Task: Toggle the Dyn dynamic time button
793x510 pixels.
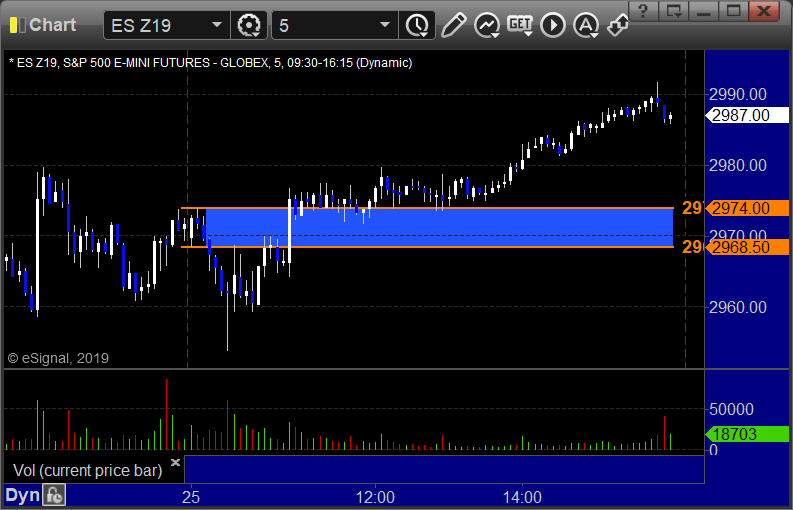Action: coord(23,496)
